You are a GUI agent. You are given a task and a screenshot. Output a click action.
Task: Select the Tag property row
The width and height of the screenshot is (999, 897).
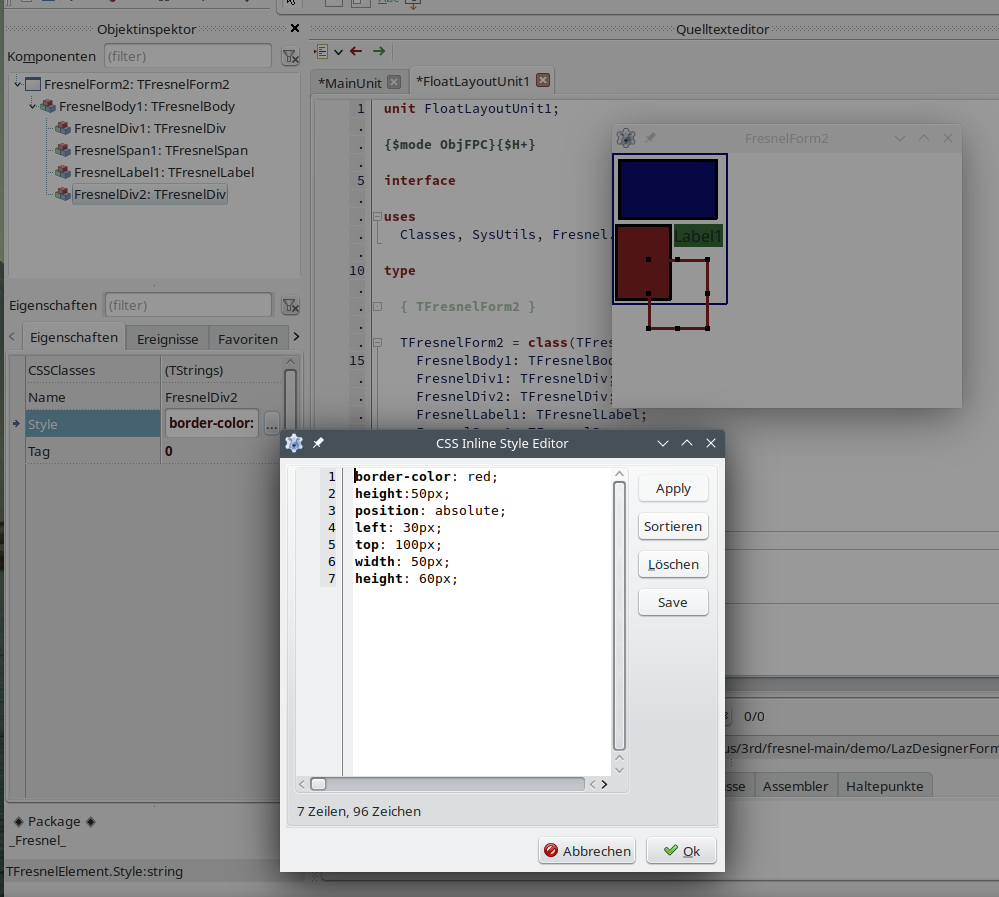tap(154, 452)
